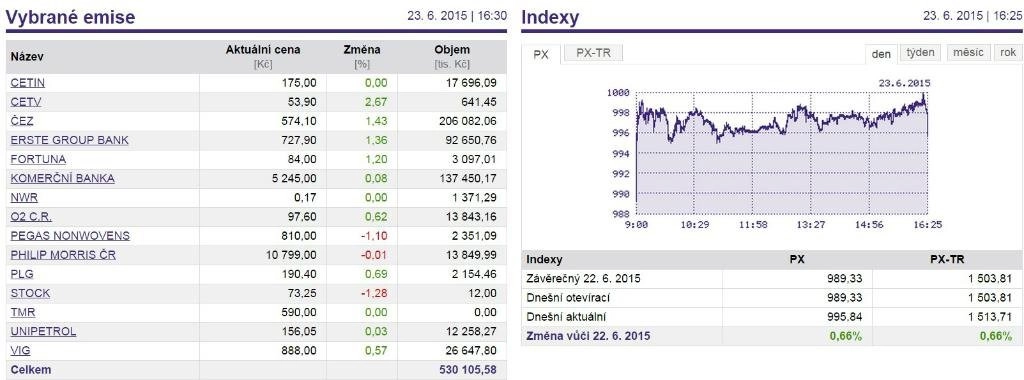Switch chart period to měsíc
The image size is (1024, 380).
[x=968, y=53]
